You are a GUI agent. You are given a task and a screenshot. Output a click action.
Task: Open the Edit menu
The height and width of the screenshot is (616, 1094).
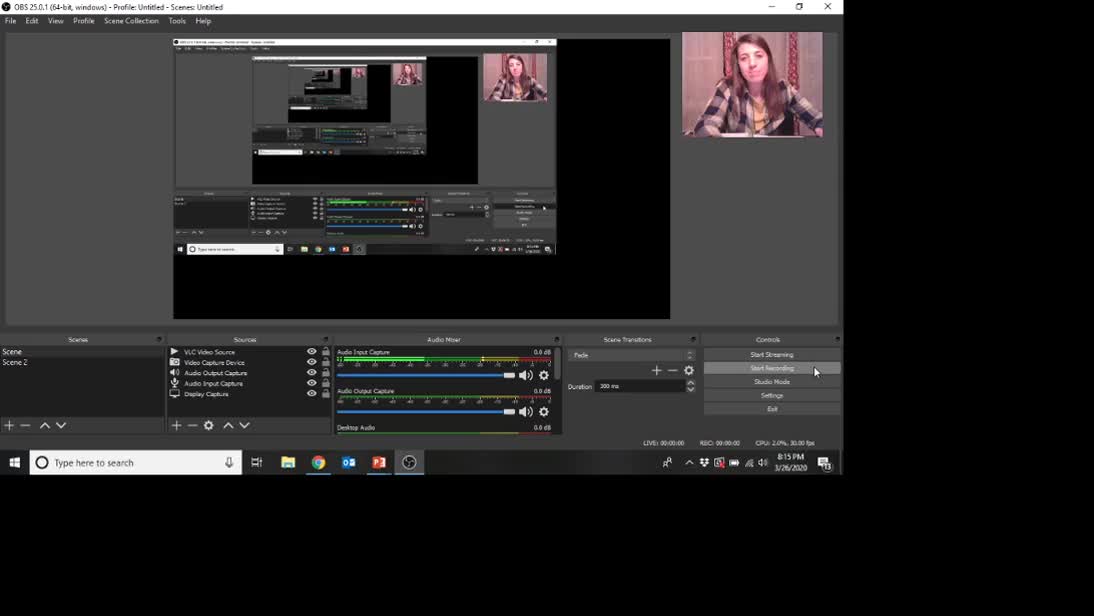32,21
